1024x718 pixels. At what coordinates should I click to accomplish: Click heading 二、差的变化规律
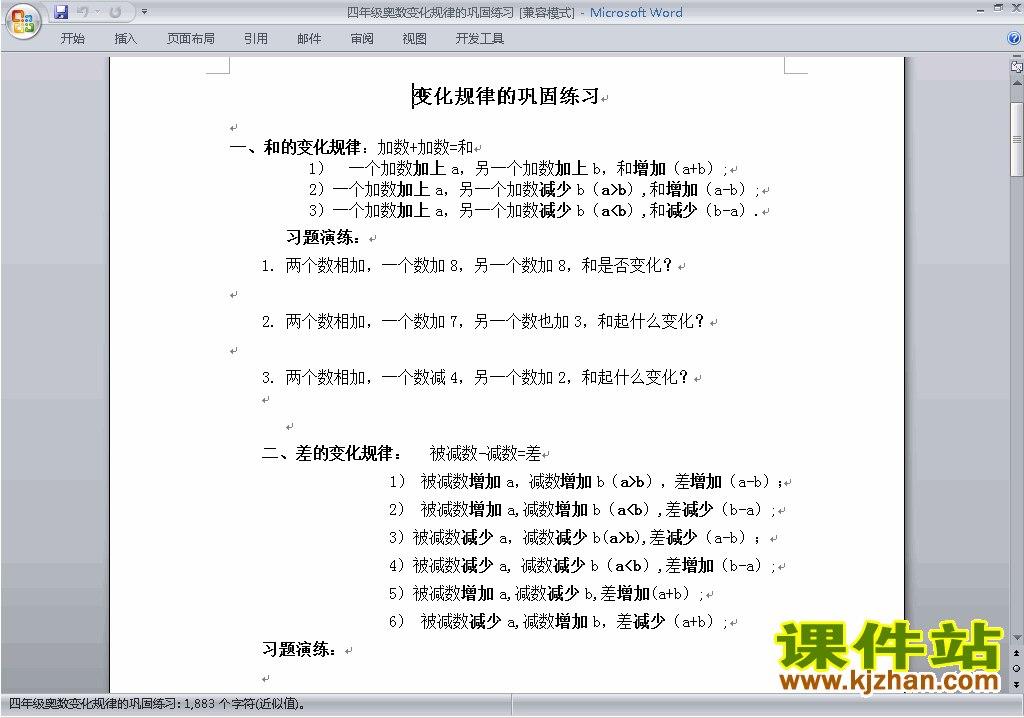pos(331,453)
